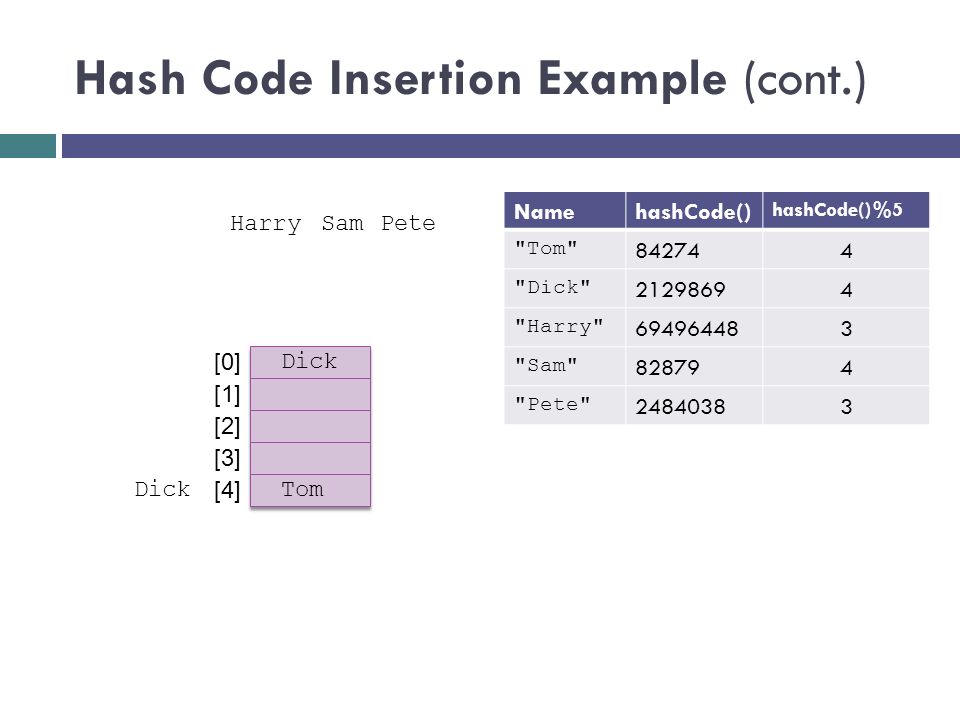
Task: Click the "Harry" name cell in table
Action: (564, 328)
